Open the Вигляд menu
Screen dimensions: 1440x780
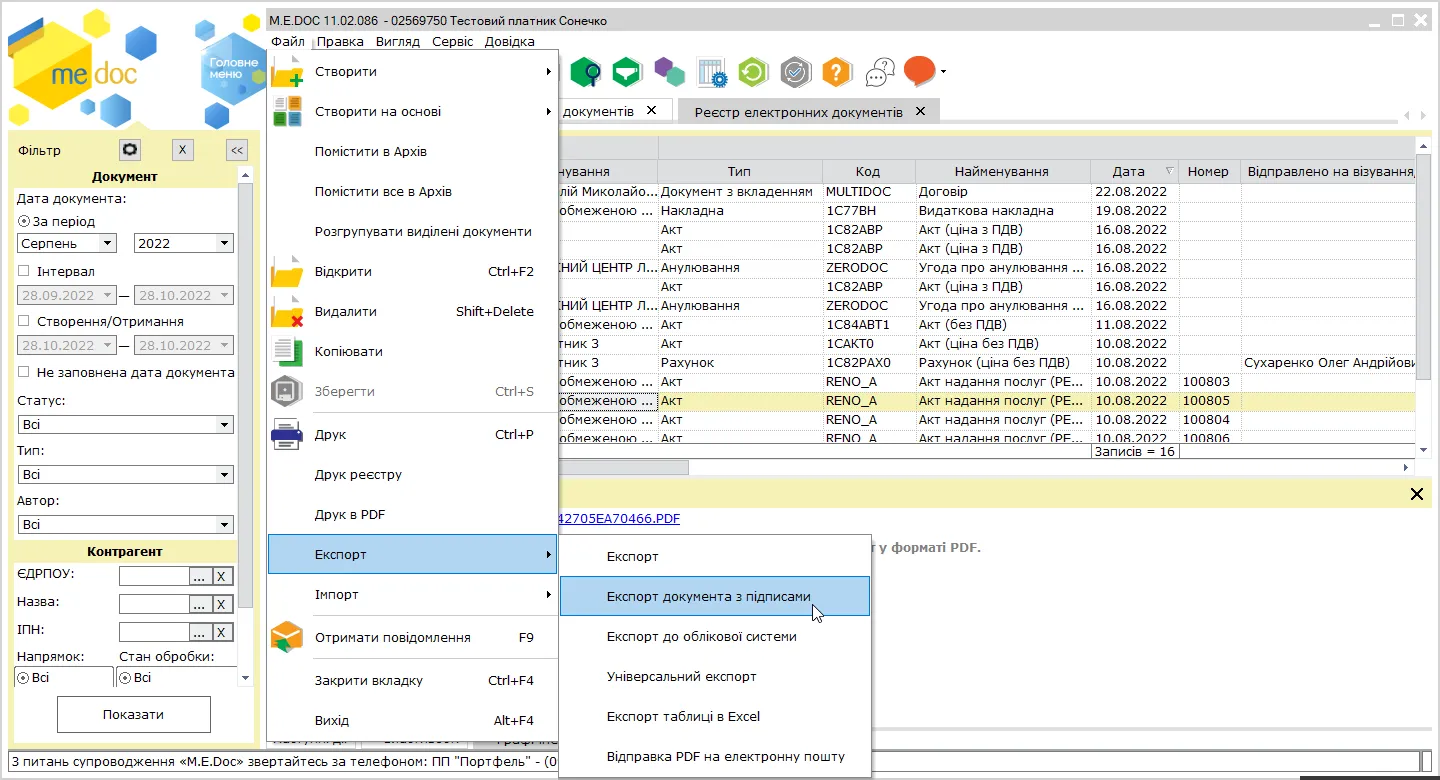tap(397, 42)
